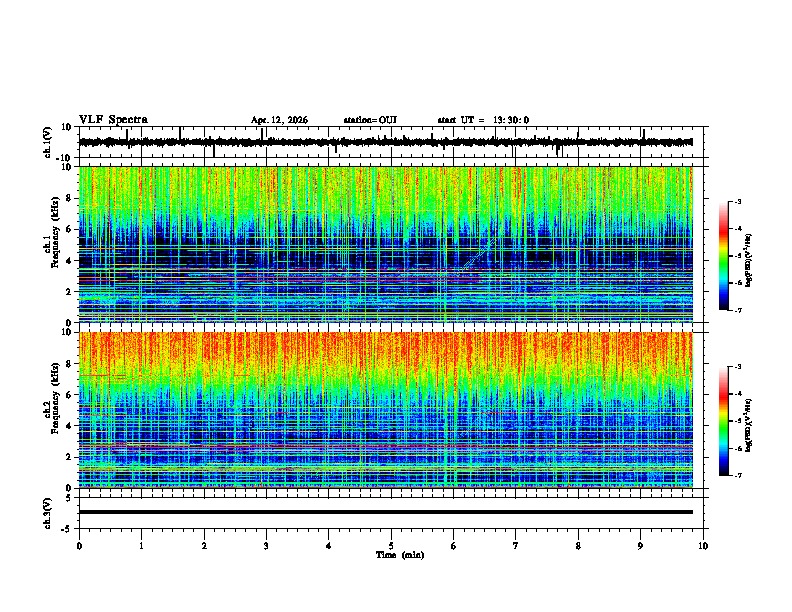Viewport: 792px width, 612px height.
Task: Click time axis tick label "5"
Action: coord(391,546)
